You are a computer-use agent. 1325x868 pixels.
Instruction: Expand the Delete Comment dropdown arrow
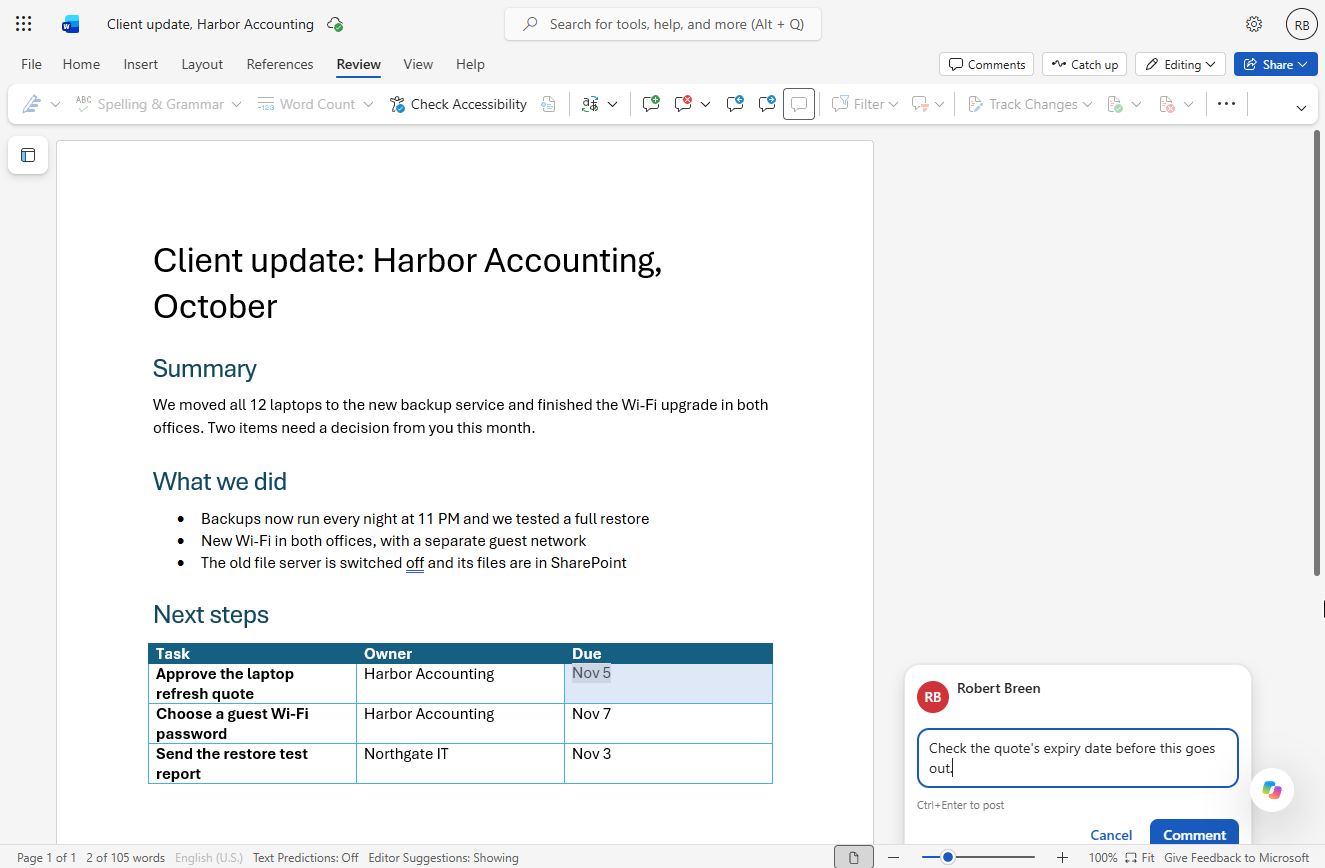pyautogui.click(x=706, y=104)
